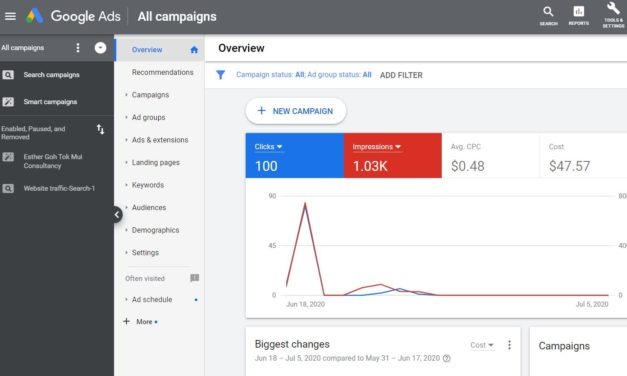
Task: Collapse the navigation panel with the chevron button
Action: [116, 215]
